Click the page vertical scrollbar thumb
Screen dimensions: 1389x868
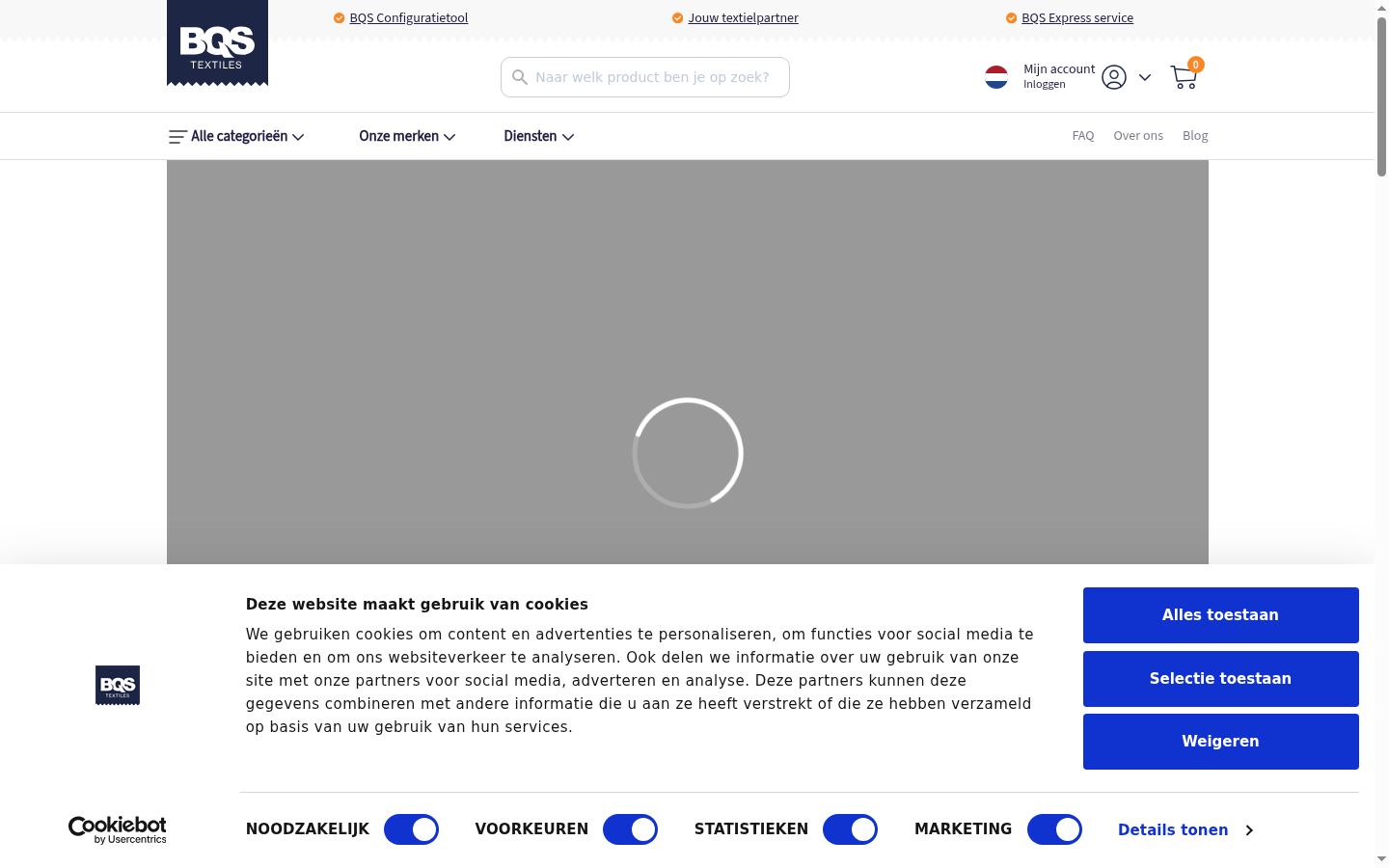1381,96
